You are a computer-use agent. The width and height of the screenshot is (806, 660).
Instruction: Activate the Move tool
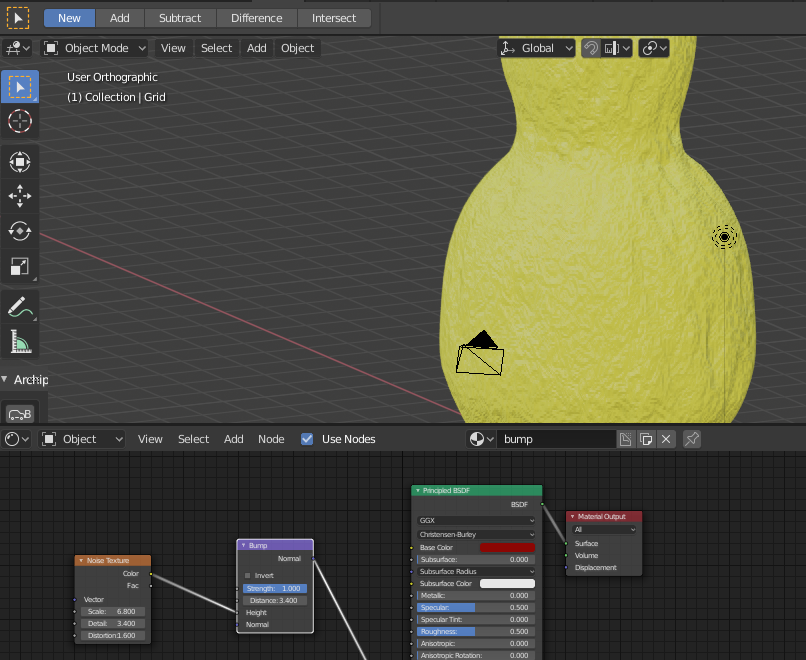click(x=20, y=196)
